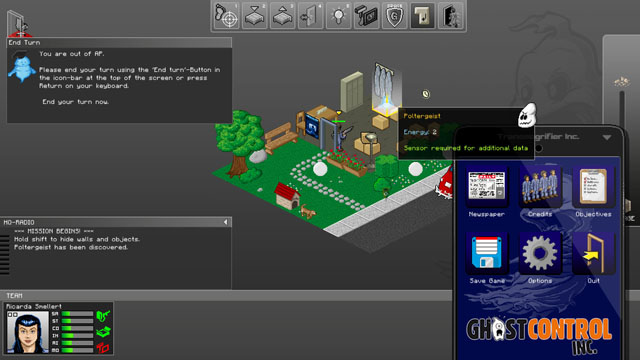Click the MO stat bar
Viewport: 640px width, 360px height.
77,350
